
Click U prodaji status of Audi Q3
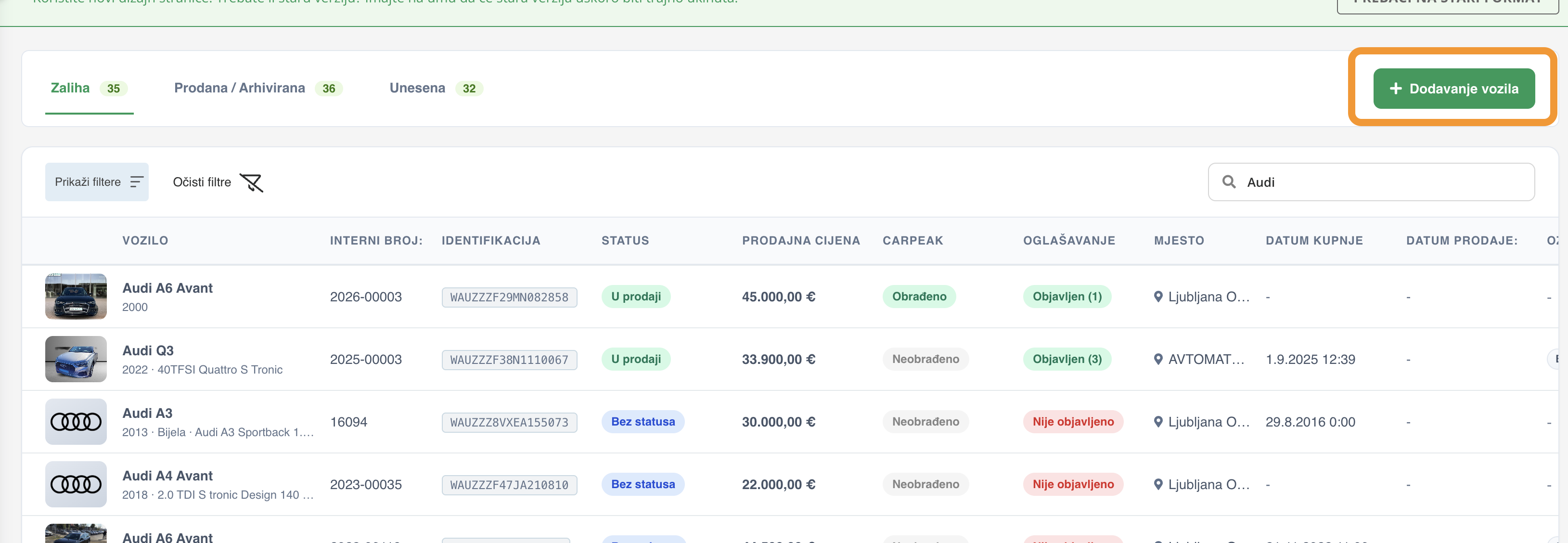coord(636,359)
